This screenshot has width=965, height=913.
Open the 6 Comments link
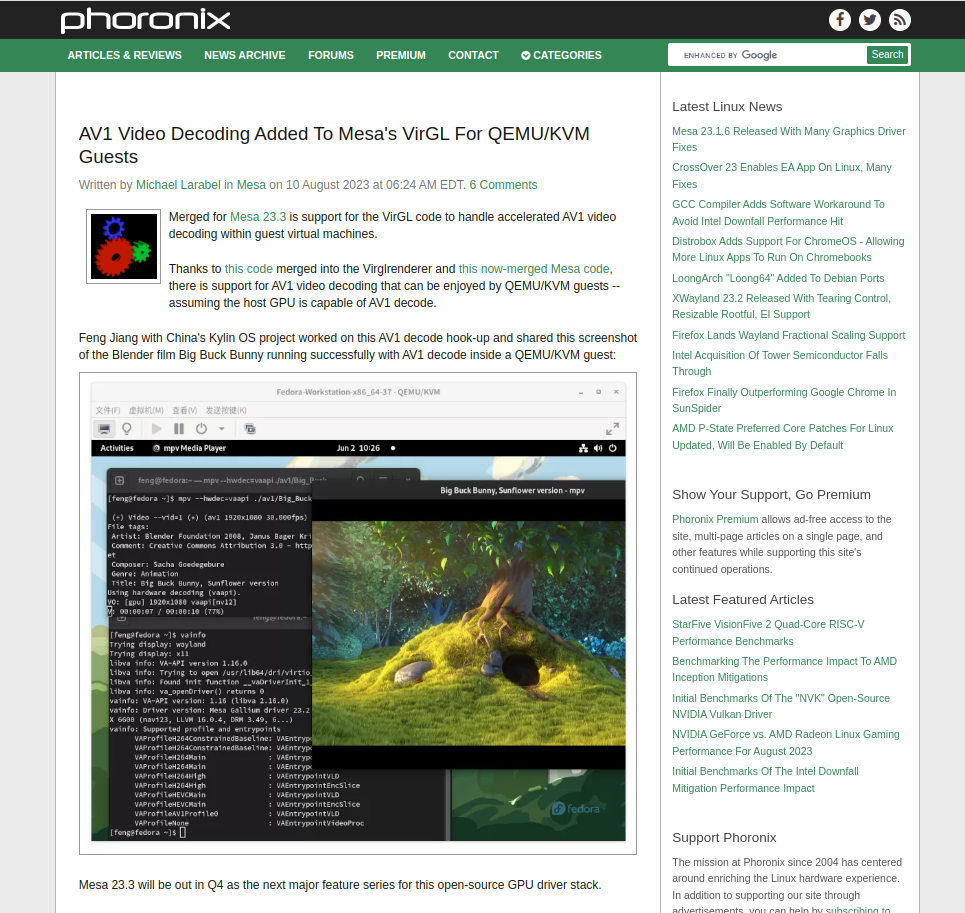(x=503, y=185)
